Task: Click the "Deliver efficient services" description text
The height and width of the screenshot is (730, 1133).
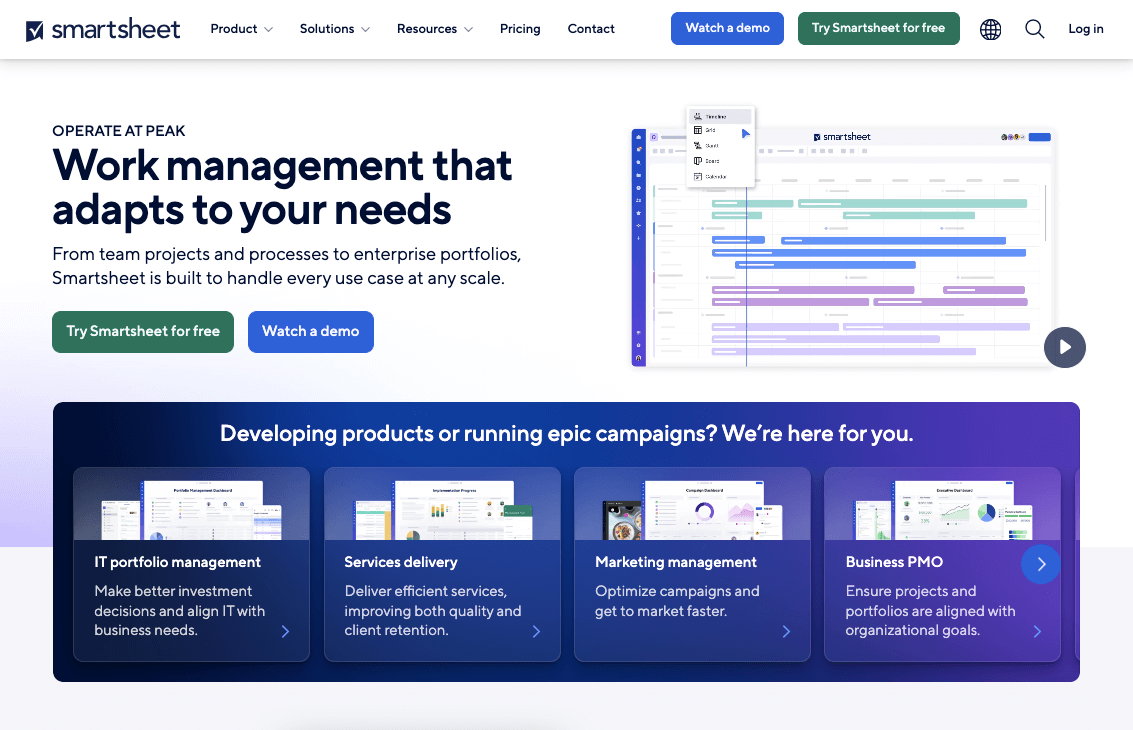Action: pos(433,611)
